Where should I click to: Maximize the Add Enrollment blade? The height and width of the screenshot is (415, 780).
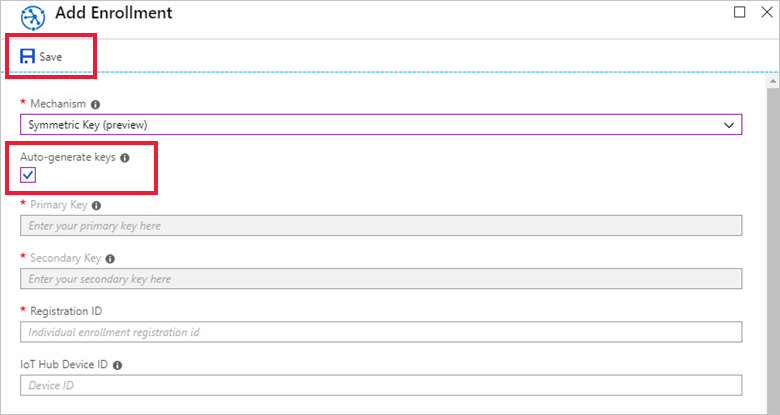[740, 13]
